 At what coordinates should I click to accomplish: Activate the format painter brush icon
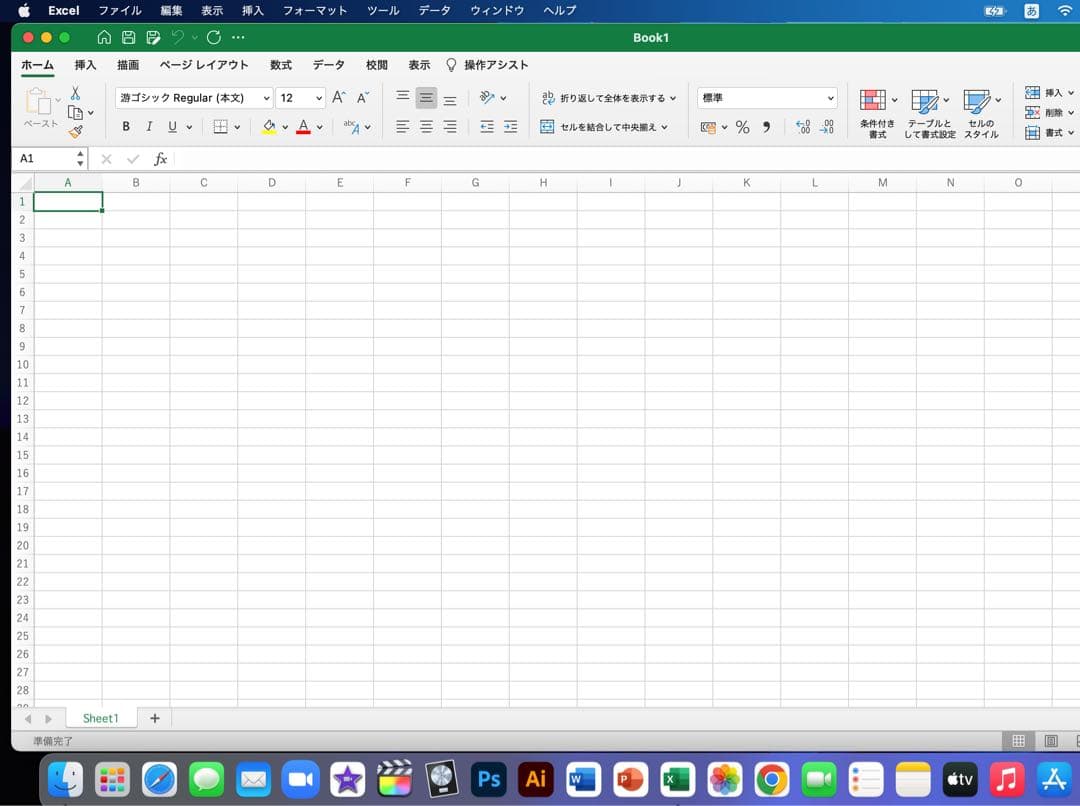pyautogui.click(x=76, y=131)
